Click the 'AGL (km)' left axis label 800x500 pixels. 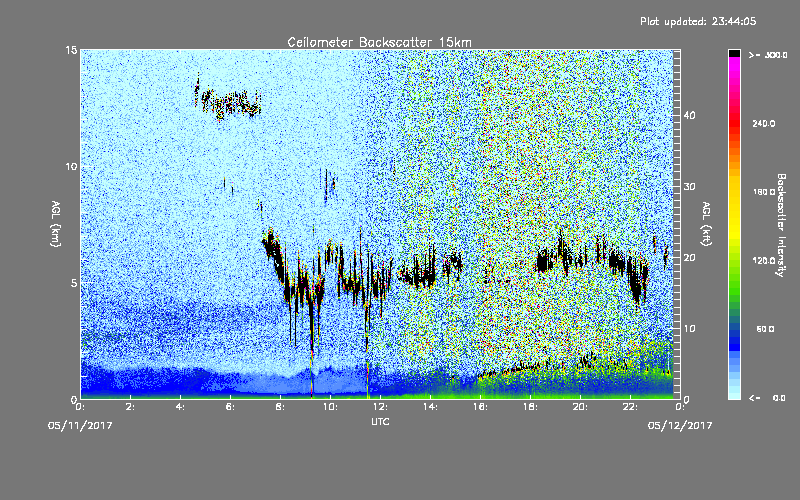56,223
